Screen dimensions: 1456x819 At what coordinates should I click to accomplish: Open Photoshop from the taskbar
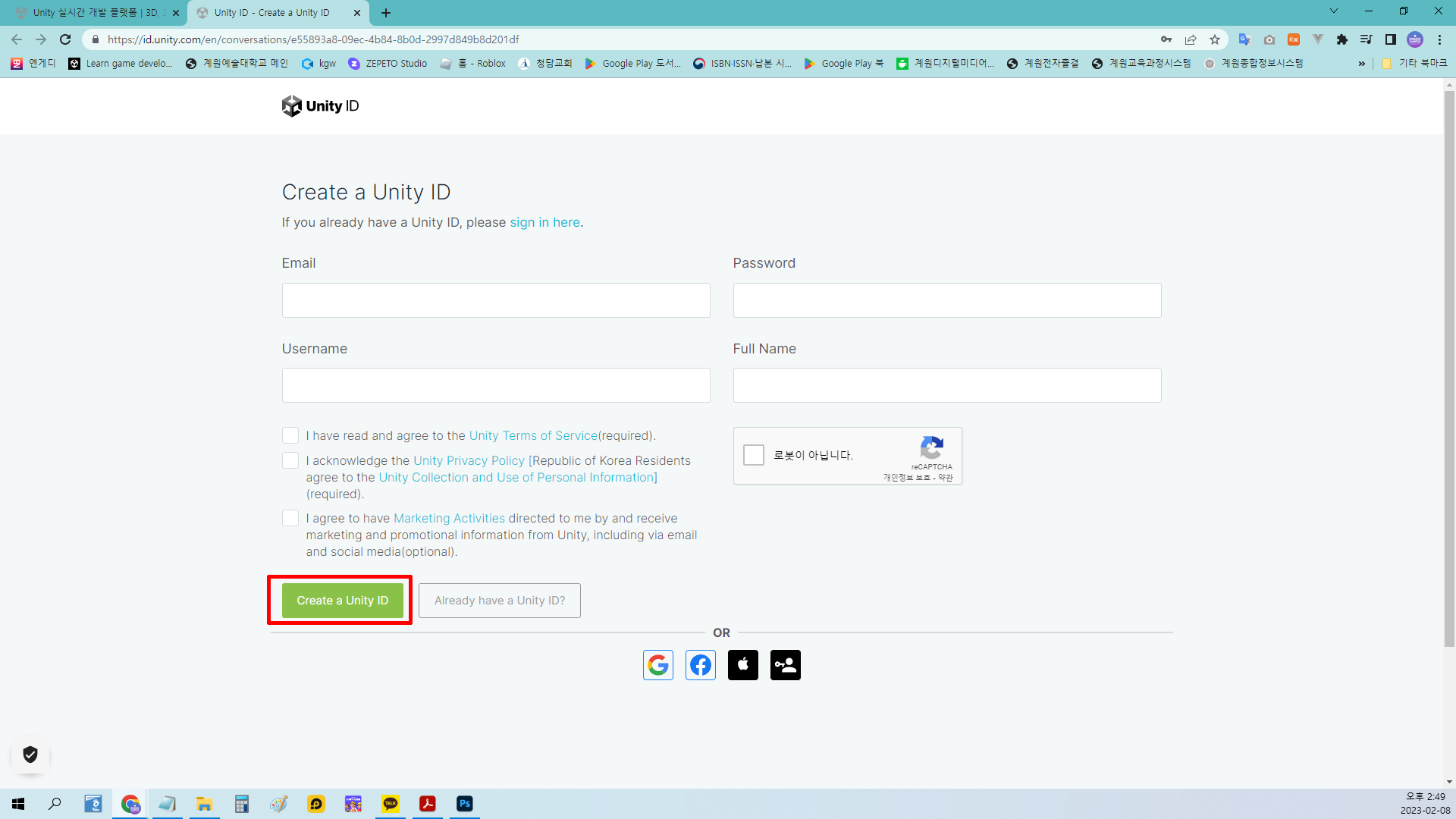pyautogui.click(x=465, y=804)
